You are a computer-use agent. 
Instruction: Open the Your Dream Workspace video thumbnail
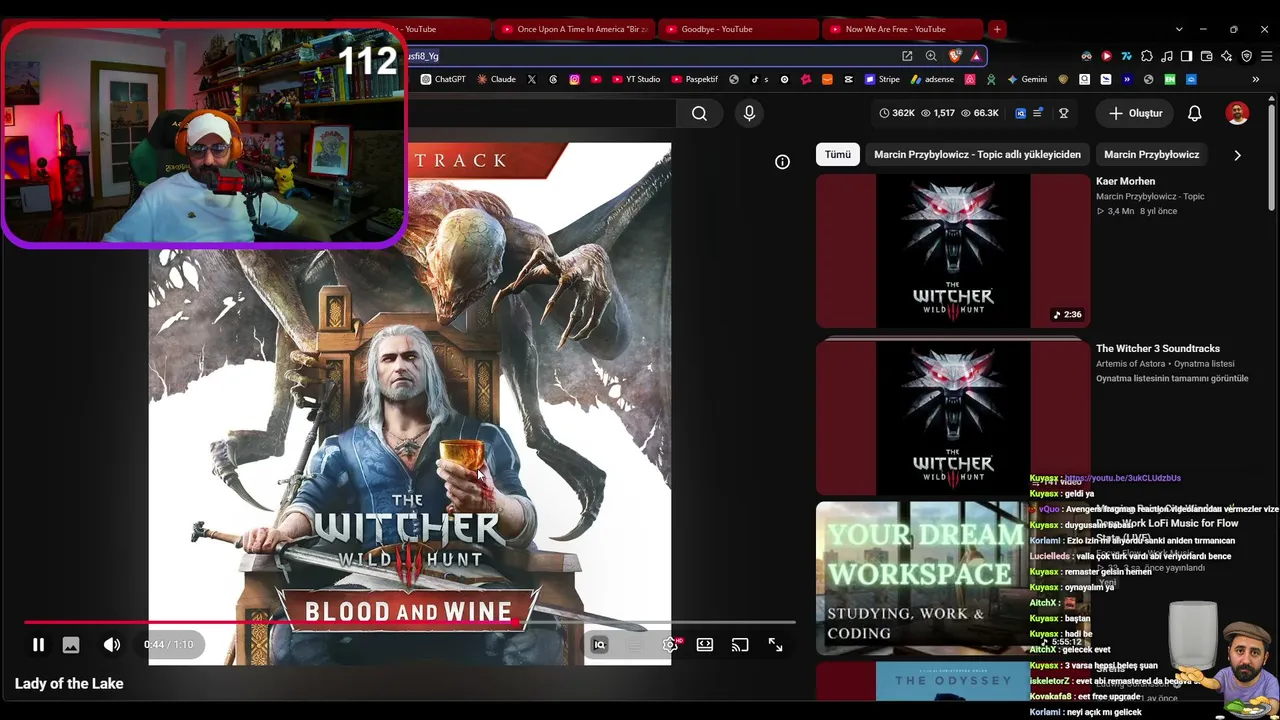920,578
